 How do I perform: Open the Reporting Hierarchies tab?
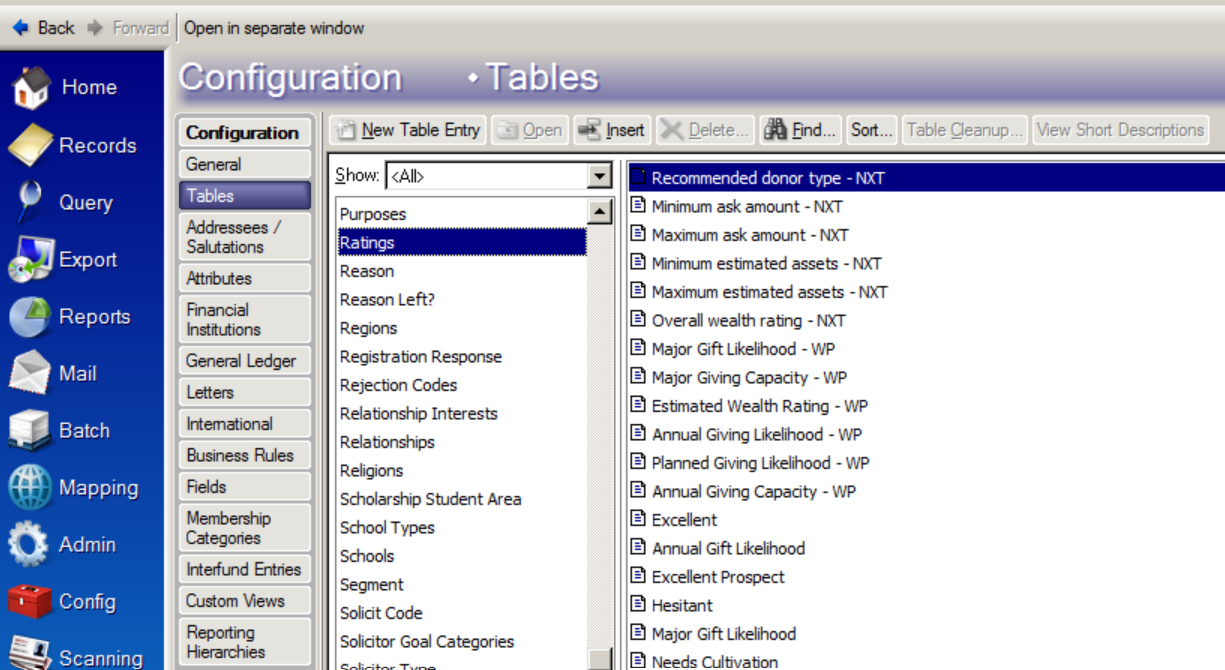pyautogui.click(x=245, y=642)
